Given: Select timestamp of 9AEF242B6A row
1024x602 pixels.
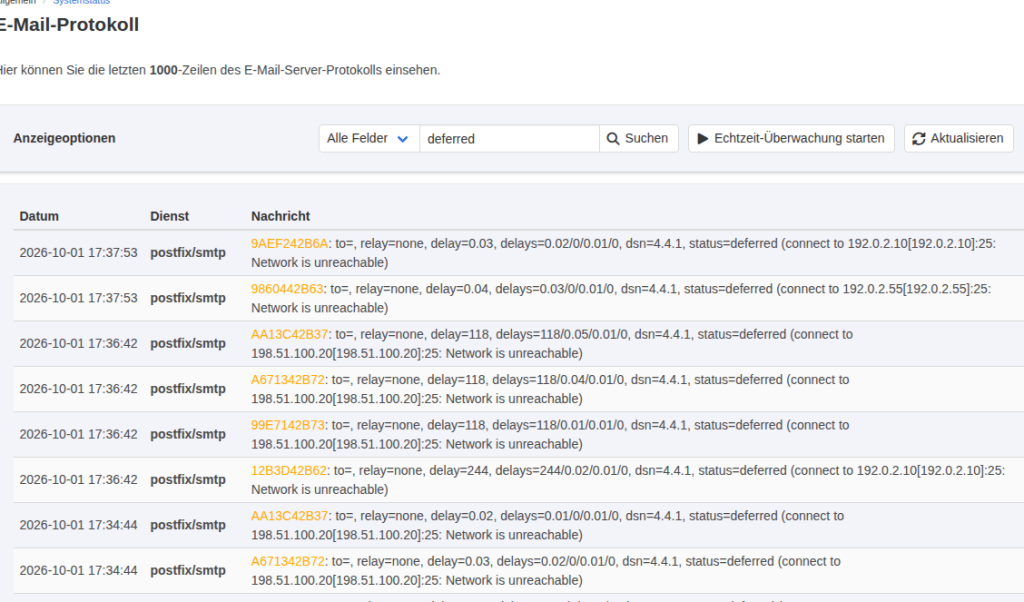Looking at the screenshot, I should pos(78,253).
